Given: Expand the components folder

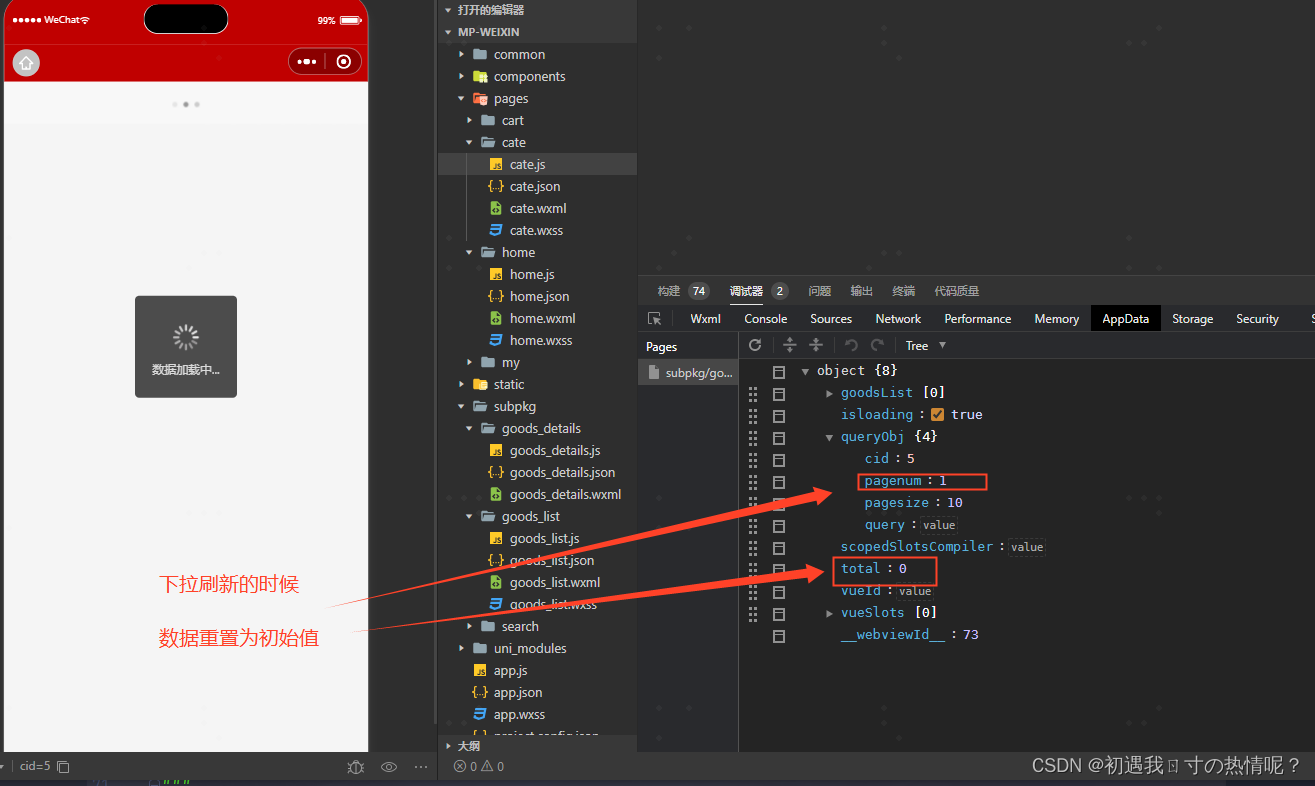Looking at the screenshot, I should [x=462, y=76].
